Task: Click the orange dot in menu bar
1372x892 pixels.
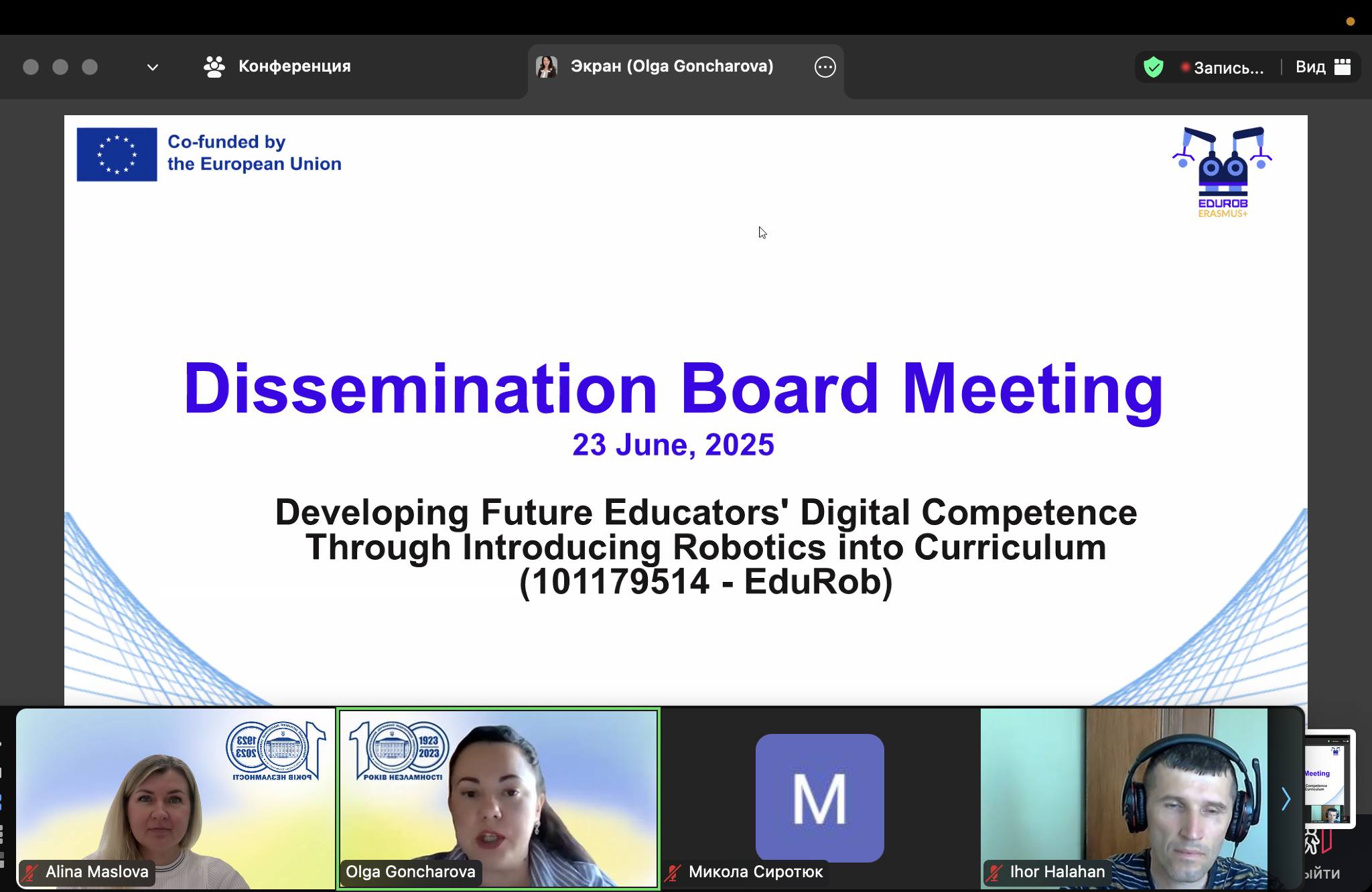Action: click(x=1350, y=21)
